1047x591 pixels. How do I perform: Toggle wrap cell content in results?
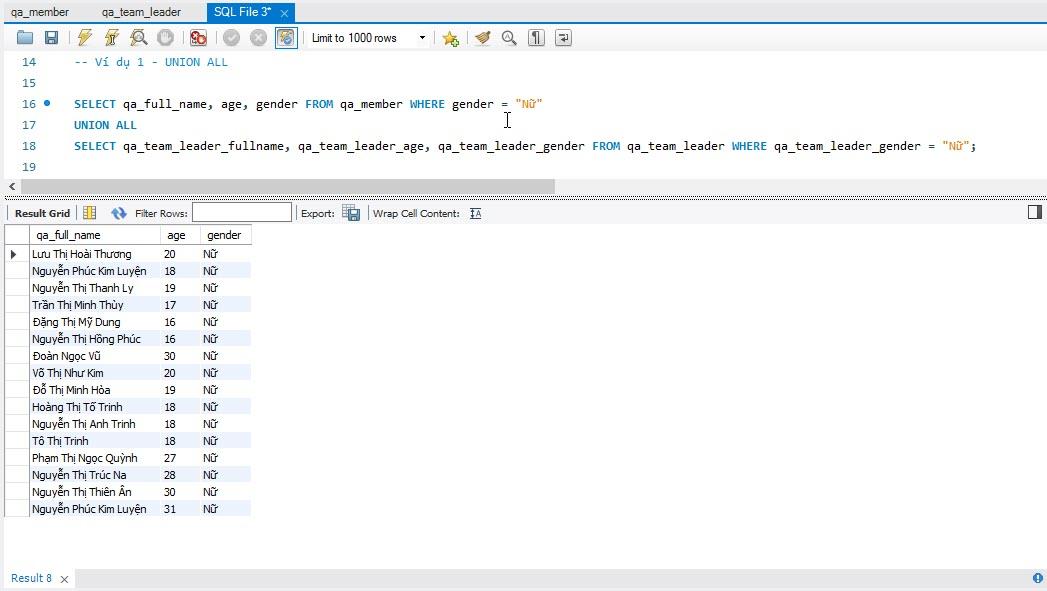[x=475, y=213]
